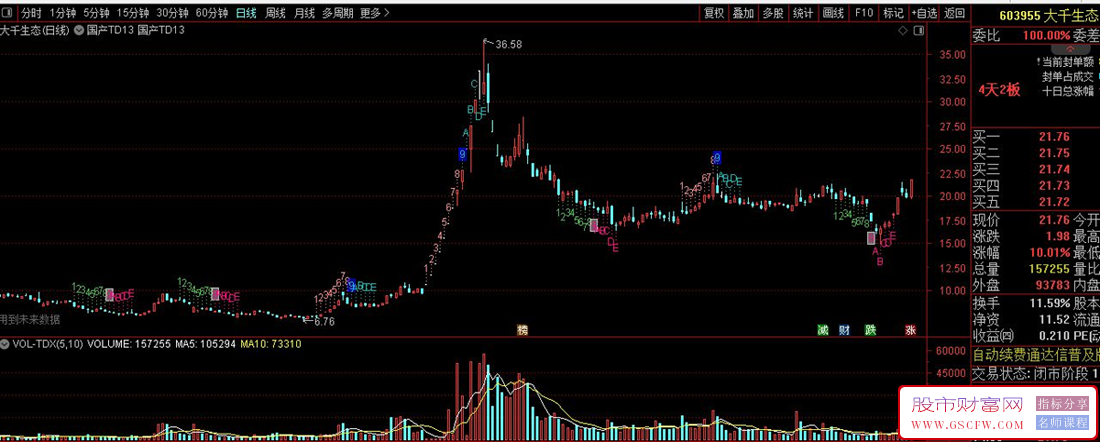The image size is (1100, 442).
Task: Click the 买二 price 21.75
Action: pyautogui.click(x=1054, y=153)
